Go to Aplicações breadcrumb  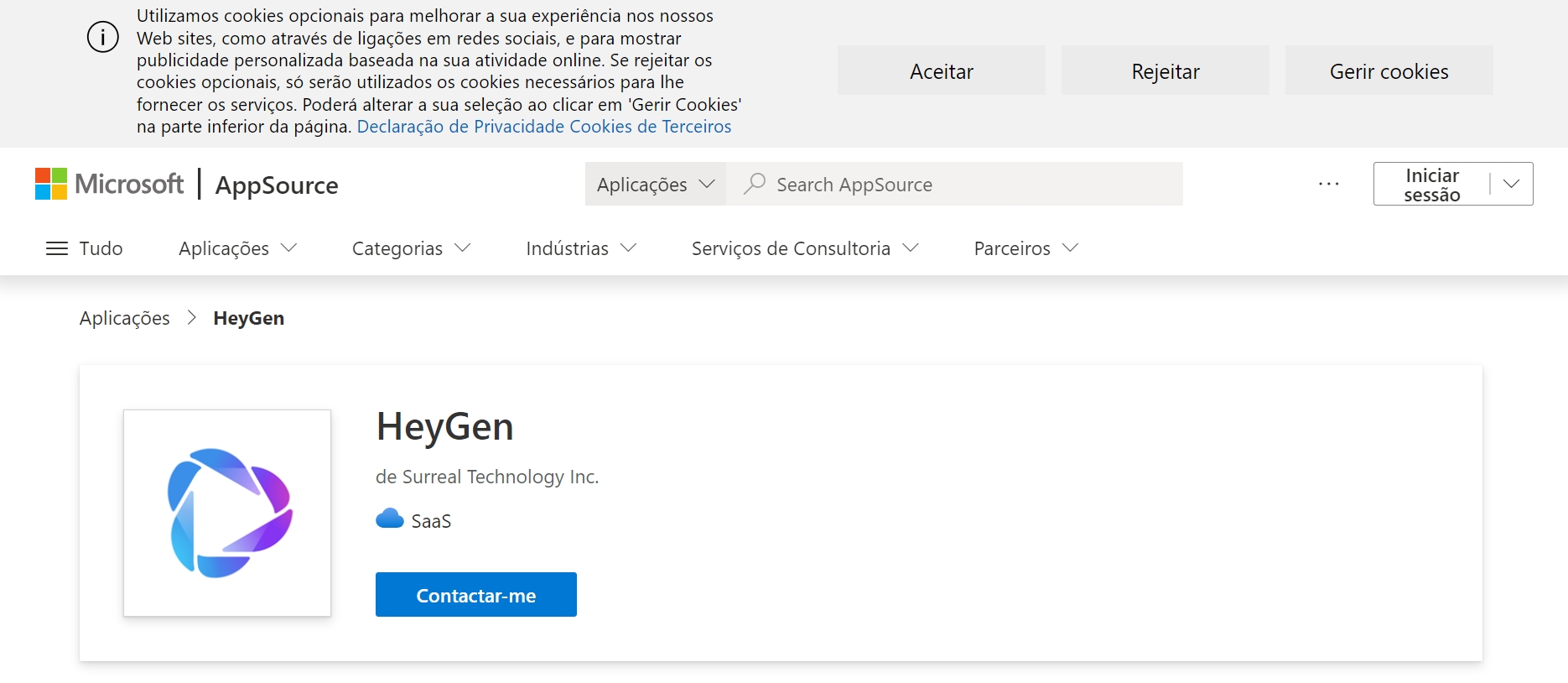[x=125, y=318]
